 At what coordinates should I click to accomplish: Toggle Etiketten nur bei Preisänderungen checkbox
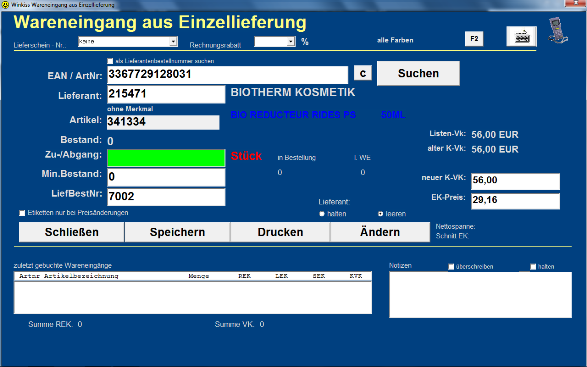coord(22,213)
